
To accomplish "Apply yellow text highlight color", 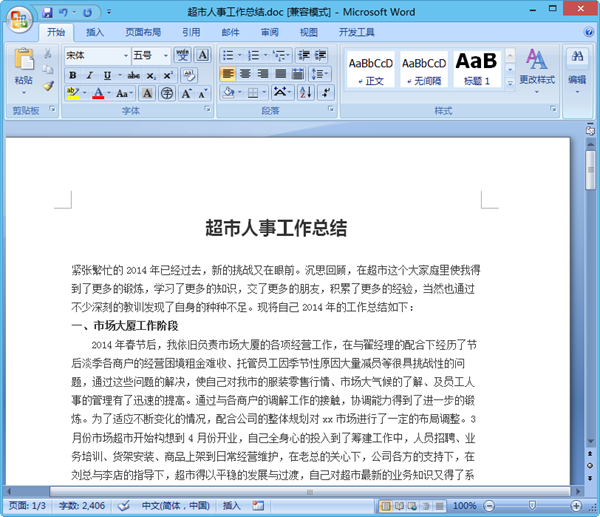I will click(72, 93).
